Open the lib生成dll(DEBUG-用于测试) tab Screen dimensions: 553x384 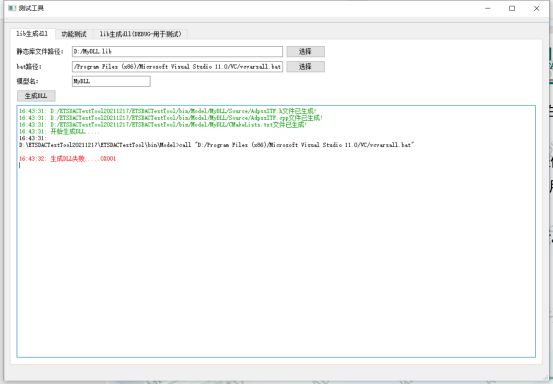[x=140, y=34]
